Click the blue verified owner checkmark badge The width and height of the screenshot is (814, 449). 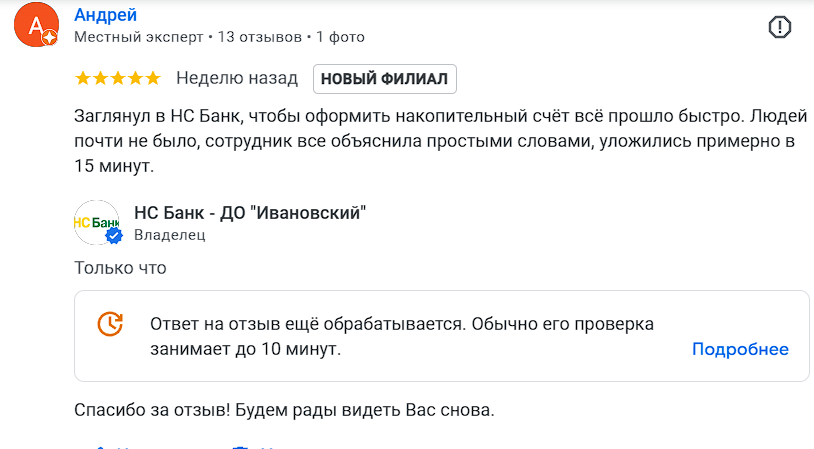114,236
